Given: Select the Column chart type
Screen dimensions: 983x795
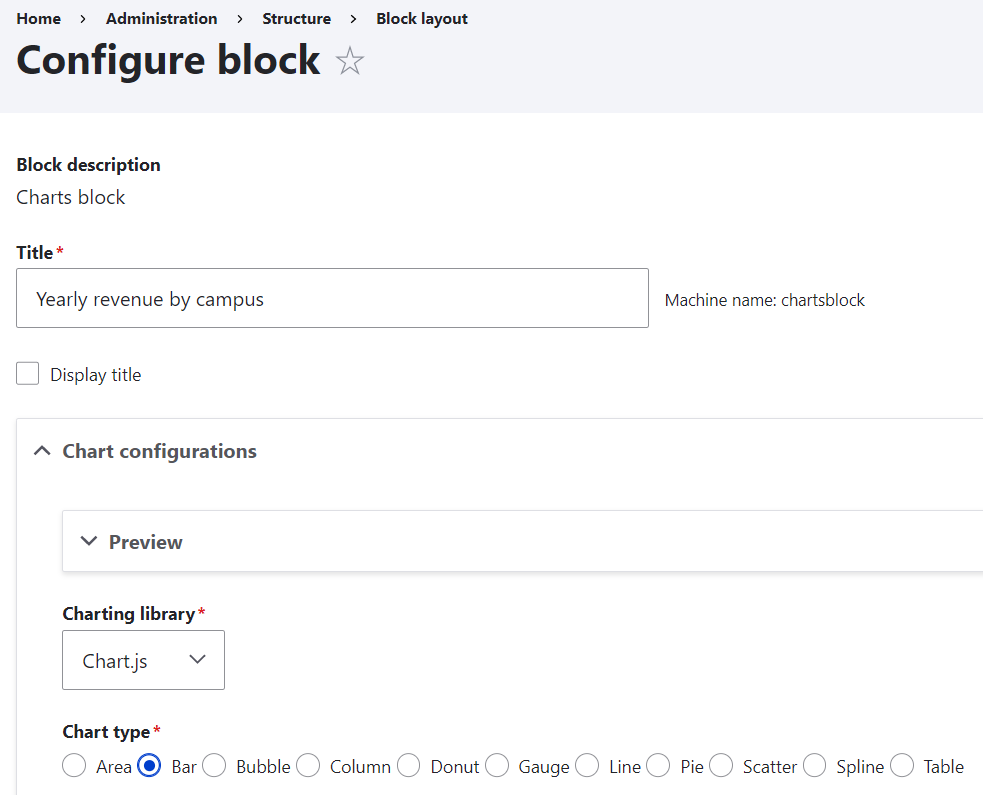Looking at the screenshot, I should (307, 765).
